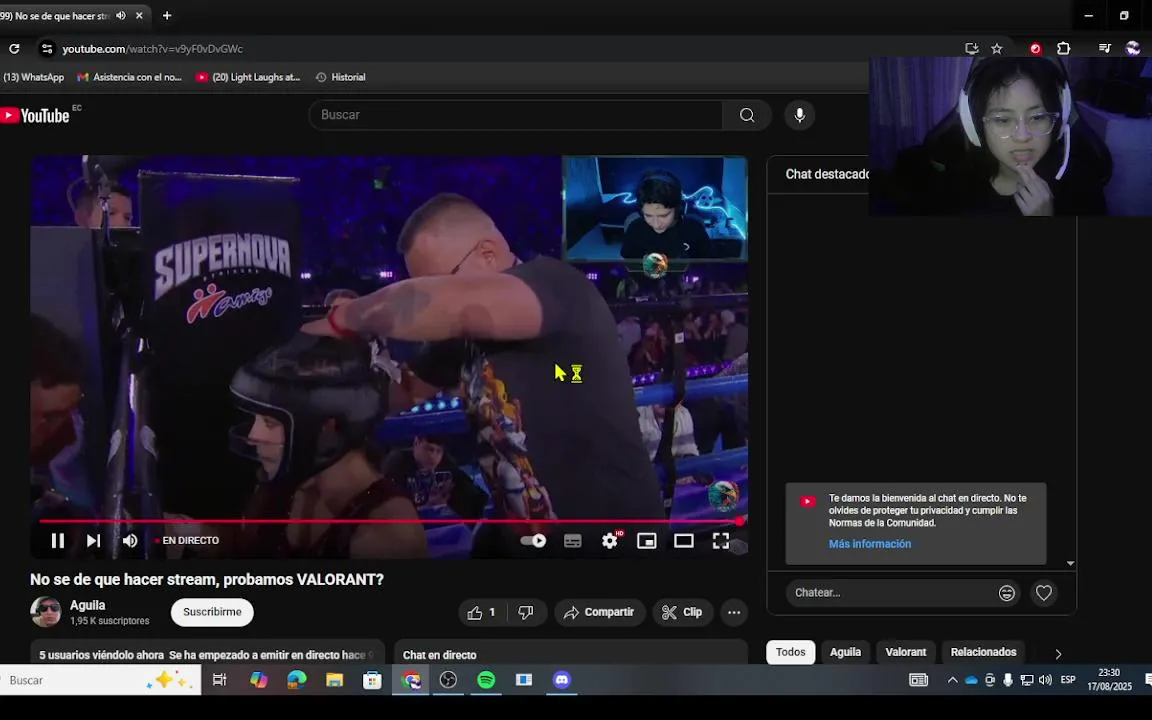Type in the Chatear message box
Screen dimensions: 1152x720
point(890,592)
